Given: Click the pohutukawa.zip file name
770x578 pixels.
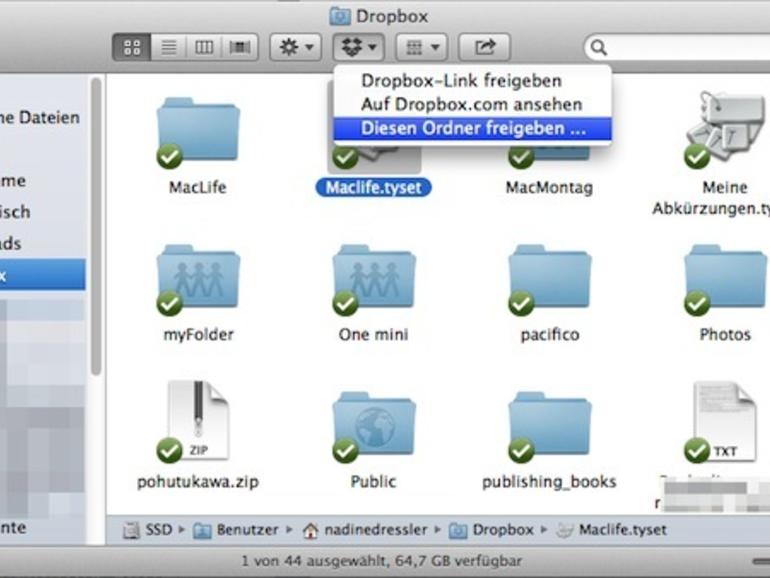Looking at the screenshot, I should (198, 482).
